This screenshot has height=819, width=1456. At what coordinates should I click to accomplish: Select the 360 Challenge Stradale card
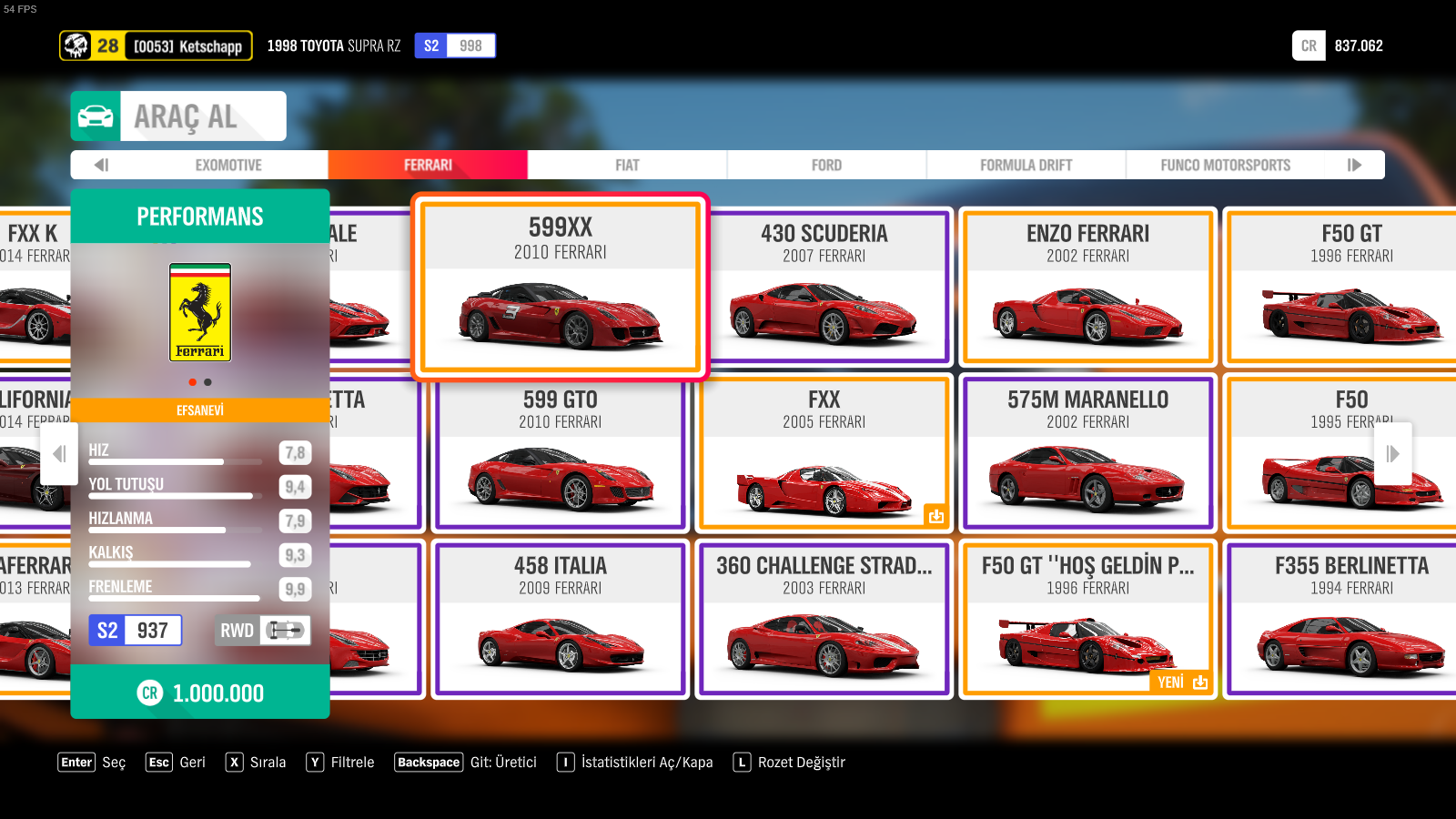(x=824, y=620)
